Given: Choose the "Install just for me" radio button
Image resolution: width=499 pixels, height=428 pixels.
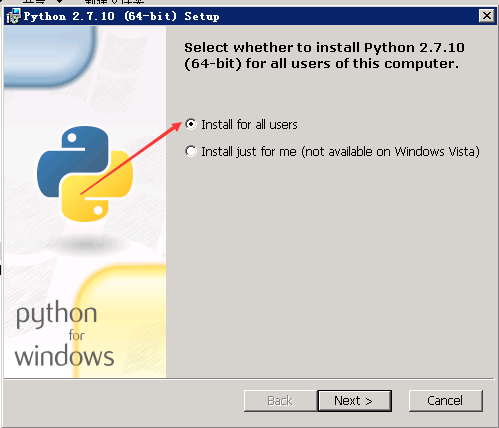Looking at the screenshot, I should (191, 151).
